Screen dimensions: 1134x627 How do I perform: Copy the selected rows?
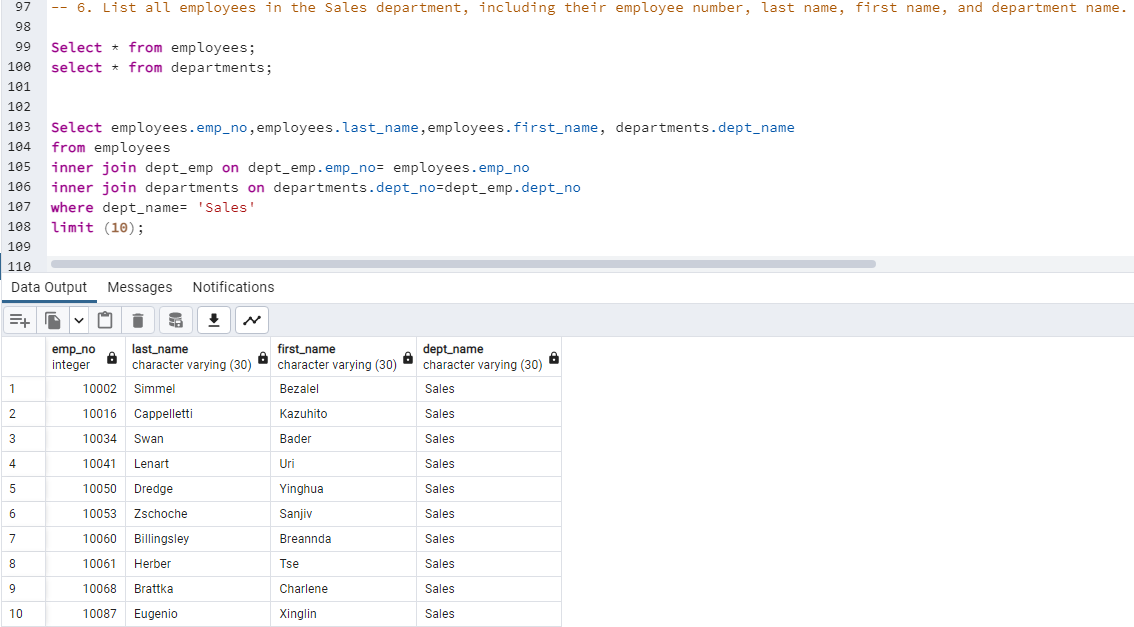point(51,320)
